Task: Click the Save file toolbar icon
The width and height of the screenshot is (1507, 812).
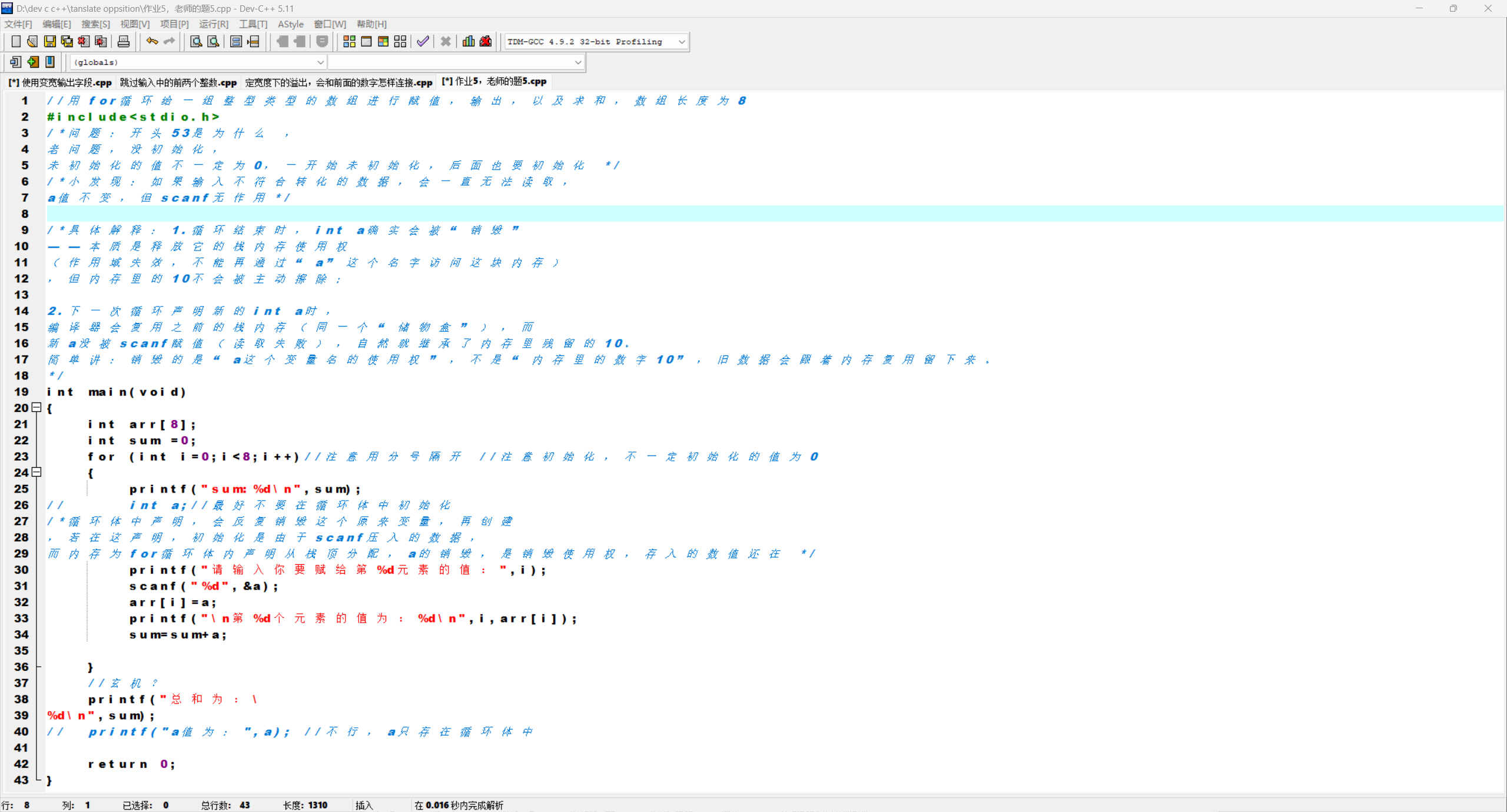Action: pos(50,41)
